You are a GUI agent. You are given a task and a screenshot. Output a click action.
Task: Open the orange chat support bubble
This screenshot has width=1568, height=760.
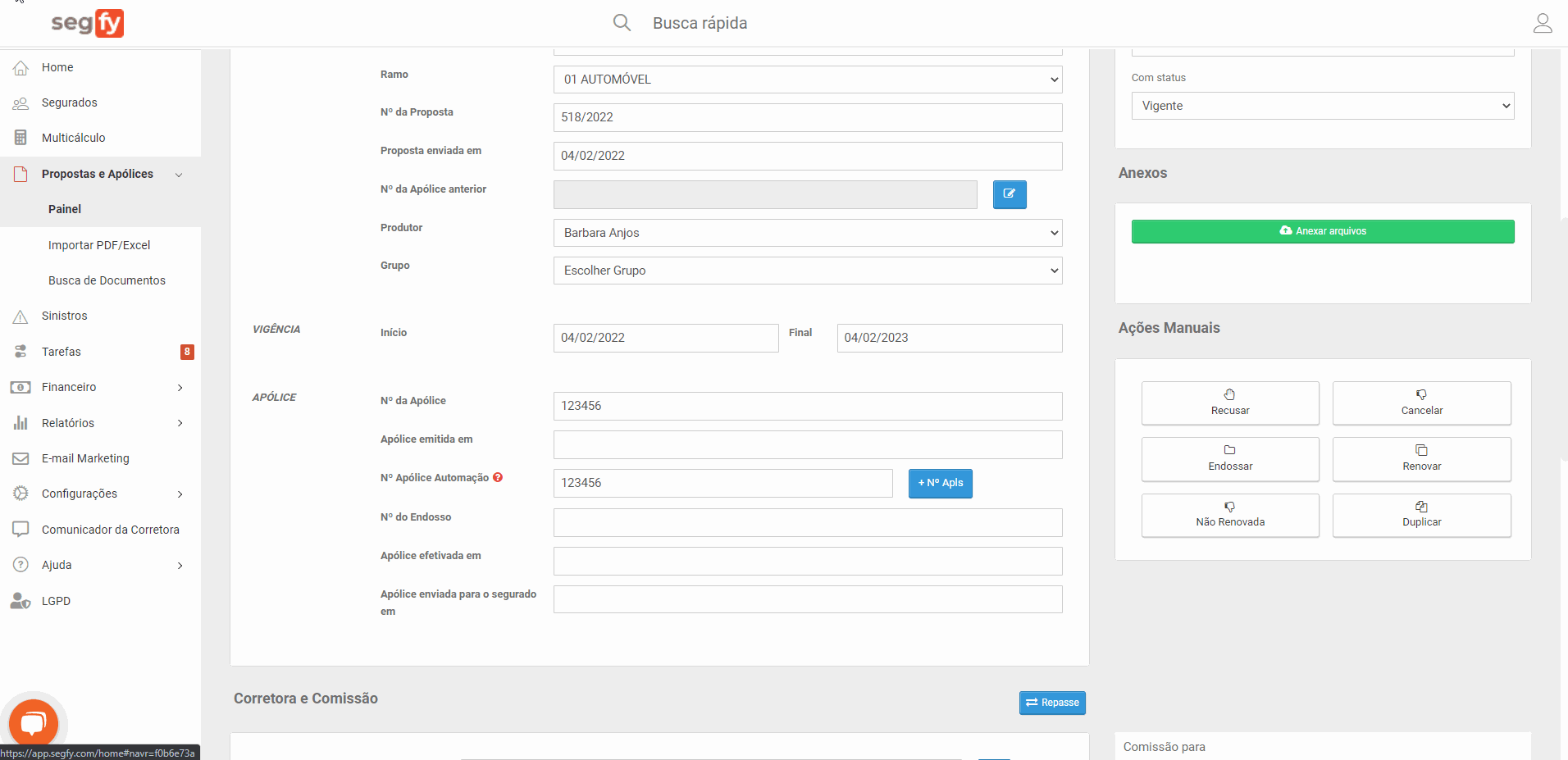pos(33,723)
